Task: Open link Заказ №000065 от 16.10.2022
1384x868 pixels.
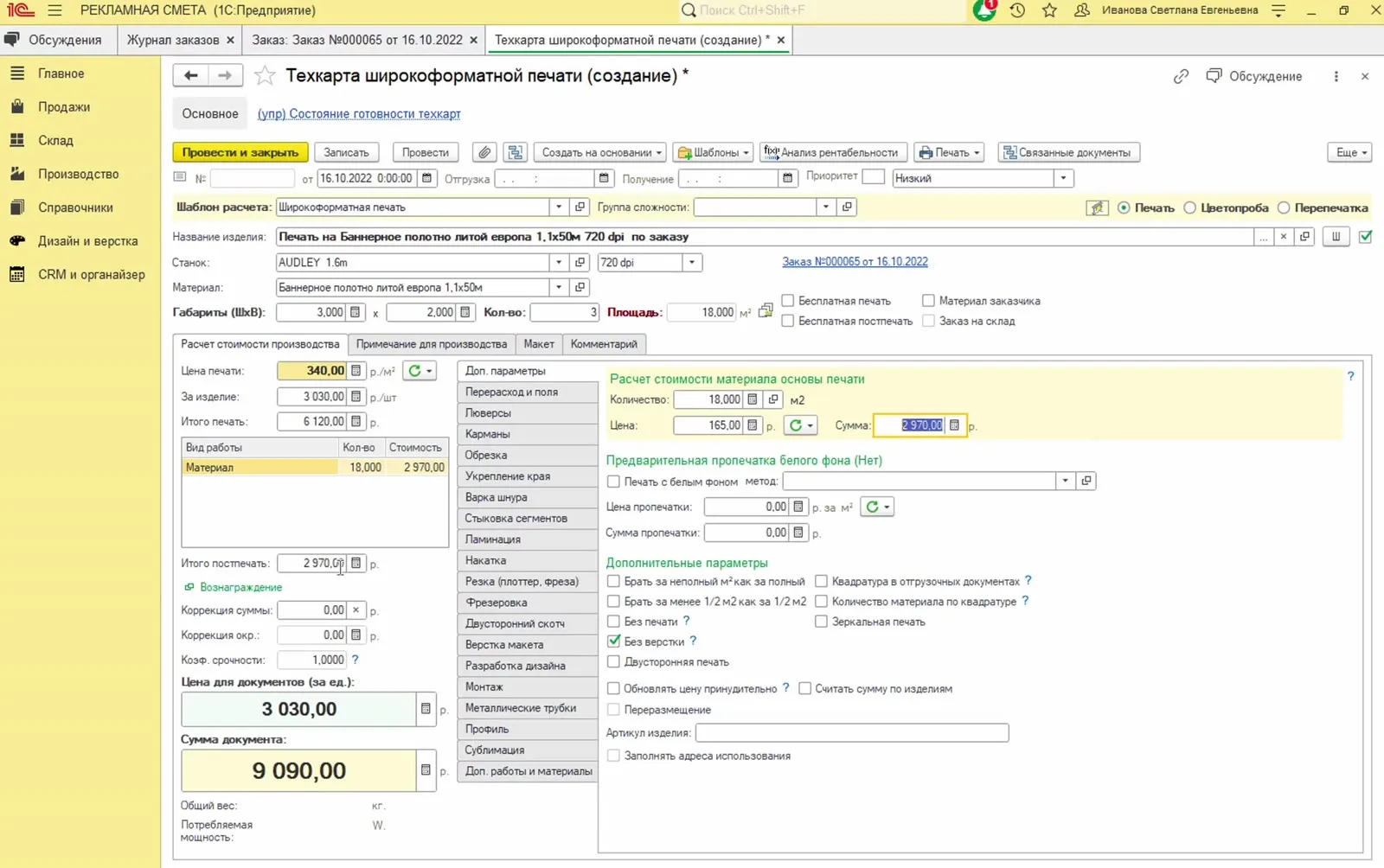Action: click(x=855, y=261)
